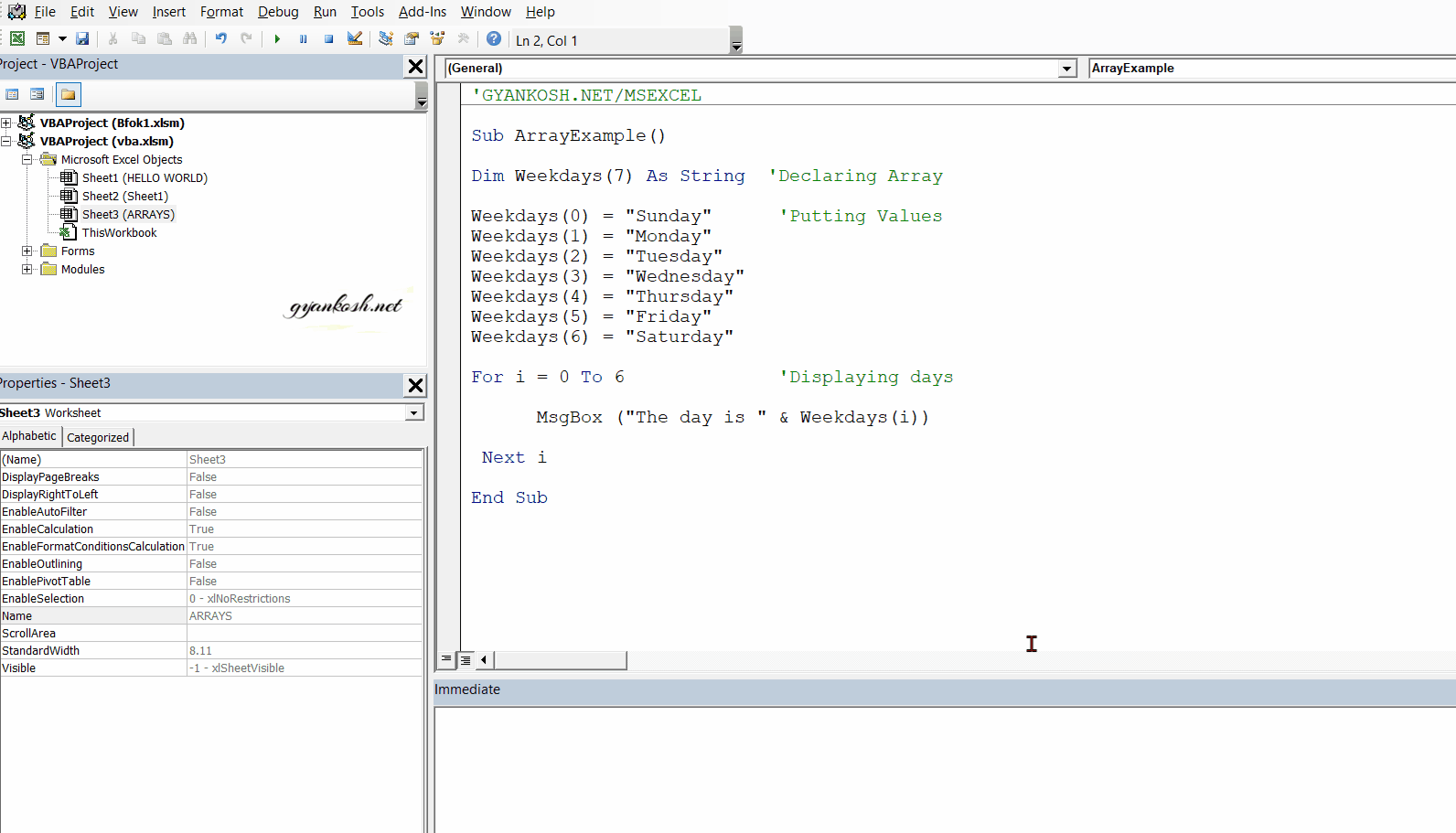Click the Toolbox icon
The width and height of the screenshot is (1456, 833).
(x=463, y=38)
